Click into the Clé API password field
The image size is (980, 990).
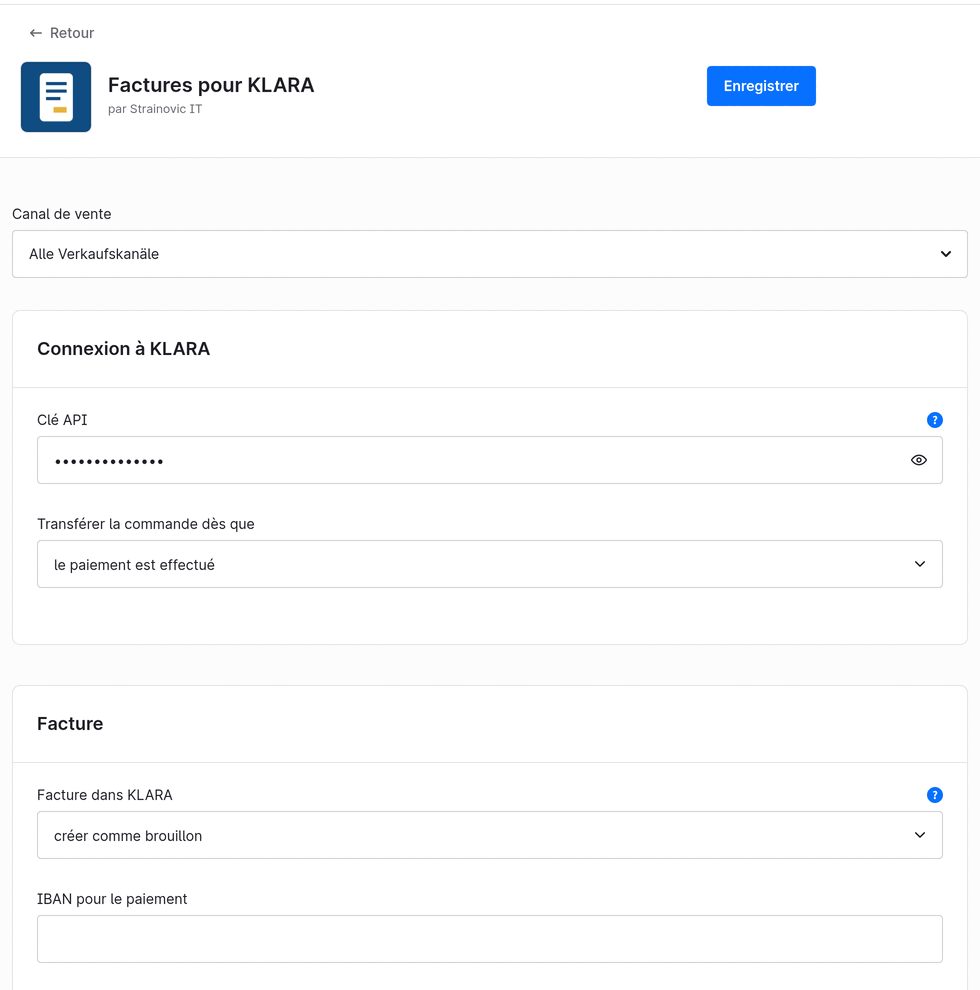coord(490,460)
